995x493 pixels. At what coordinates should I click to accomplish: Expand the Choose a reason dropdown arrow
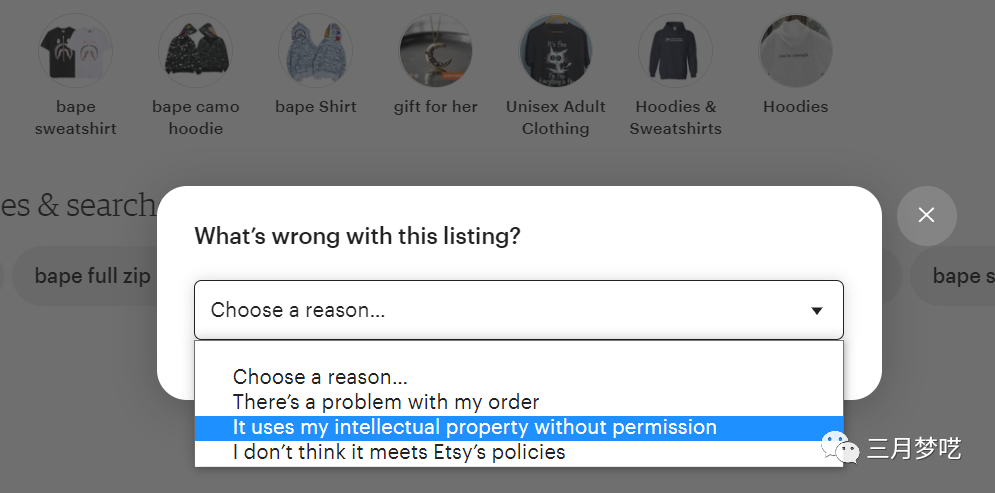click(x=817, y=310)
